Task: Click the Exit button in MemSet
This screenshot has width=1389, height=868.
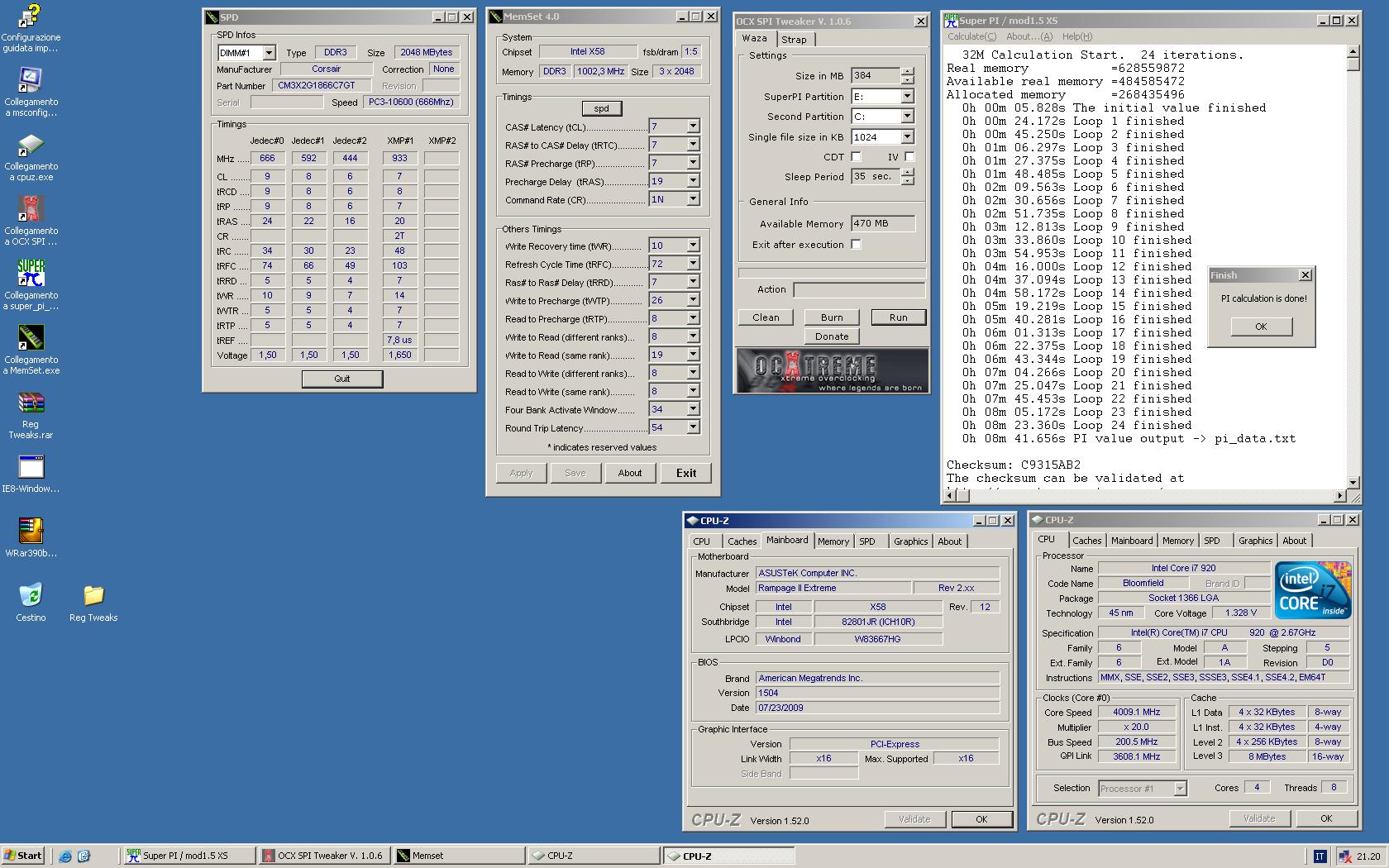Action: tap(686, 473)
